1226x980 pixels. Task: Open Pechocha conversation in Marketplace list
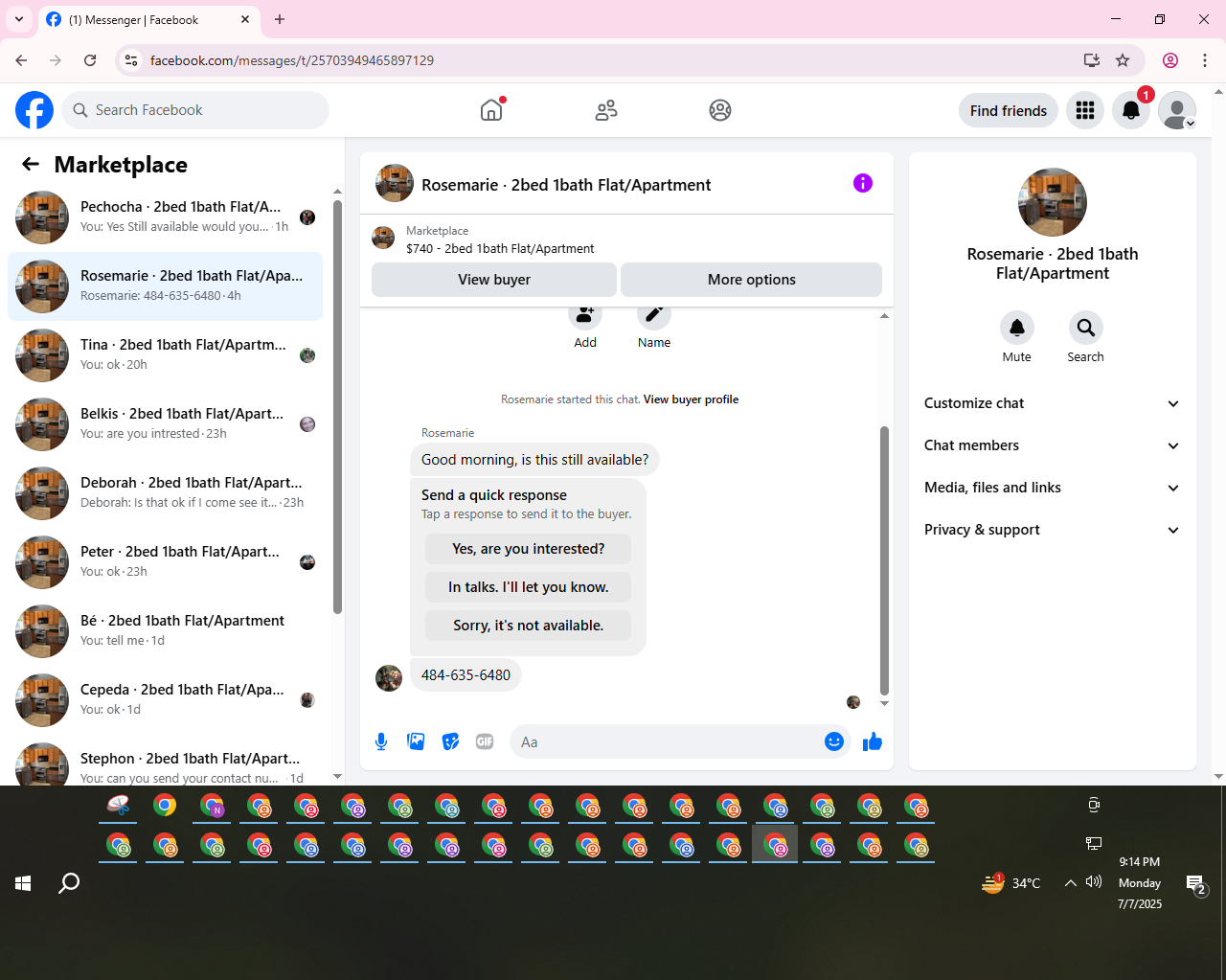[x=165, y=217]
